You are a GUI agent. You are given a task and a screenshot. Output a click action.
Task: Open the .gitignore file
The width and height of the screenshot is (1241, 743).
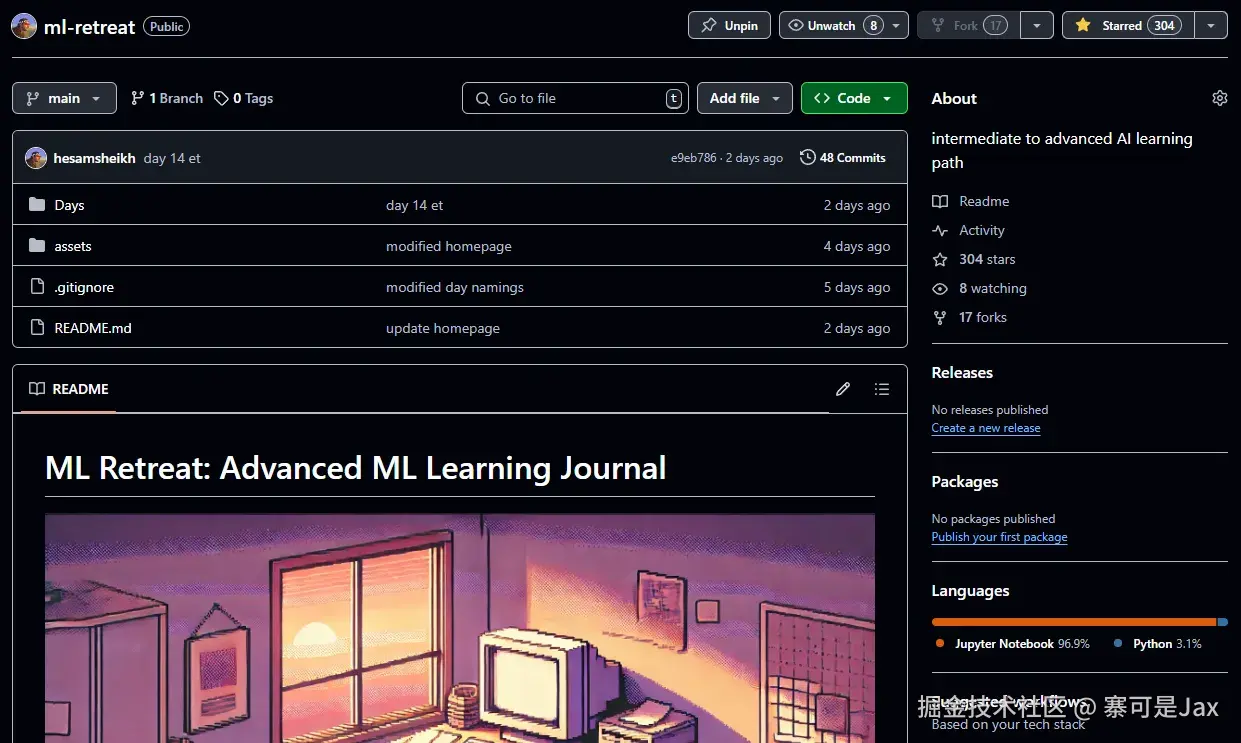tap(84, 287)
